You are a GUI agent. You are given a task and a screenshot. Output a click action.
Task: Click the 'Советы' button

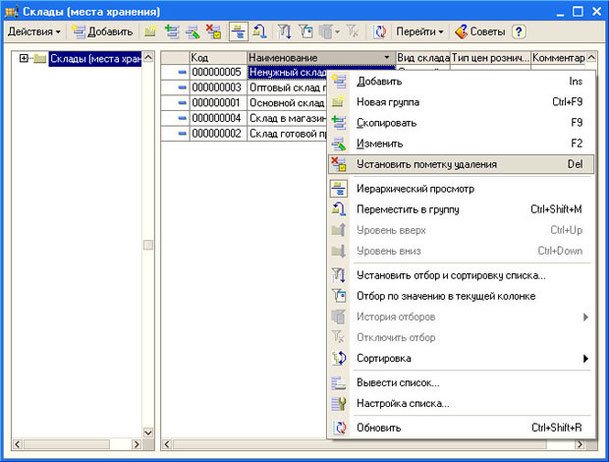(481, 32)
